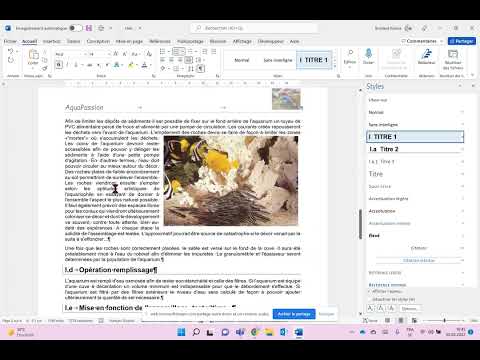Select the Élevé style in Styles pane
This screenshot has height=360, width=480.
[415, 235]
